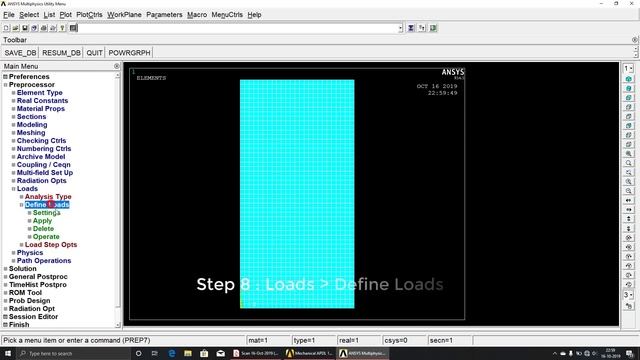The height and width of the screenshot is (360, 640).
Task: Toggle Dynamic Model Mode icon at toolbar bottom
Action: coord(629,306)
